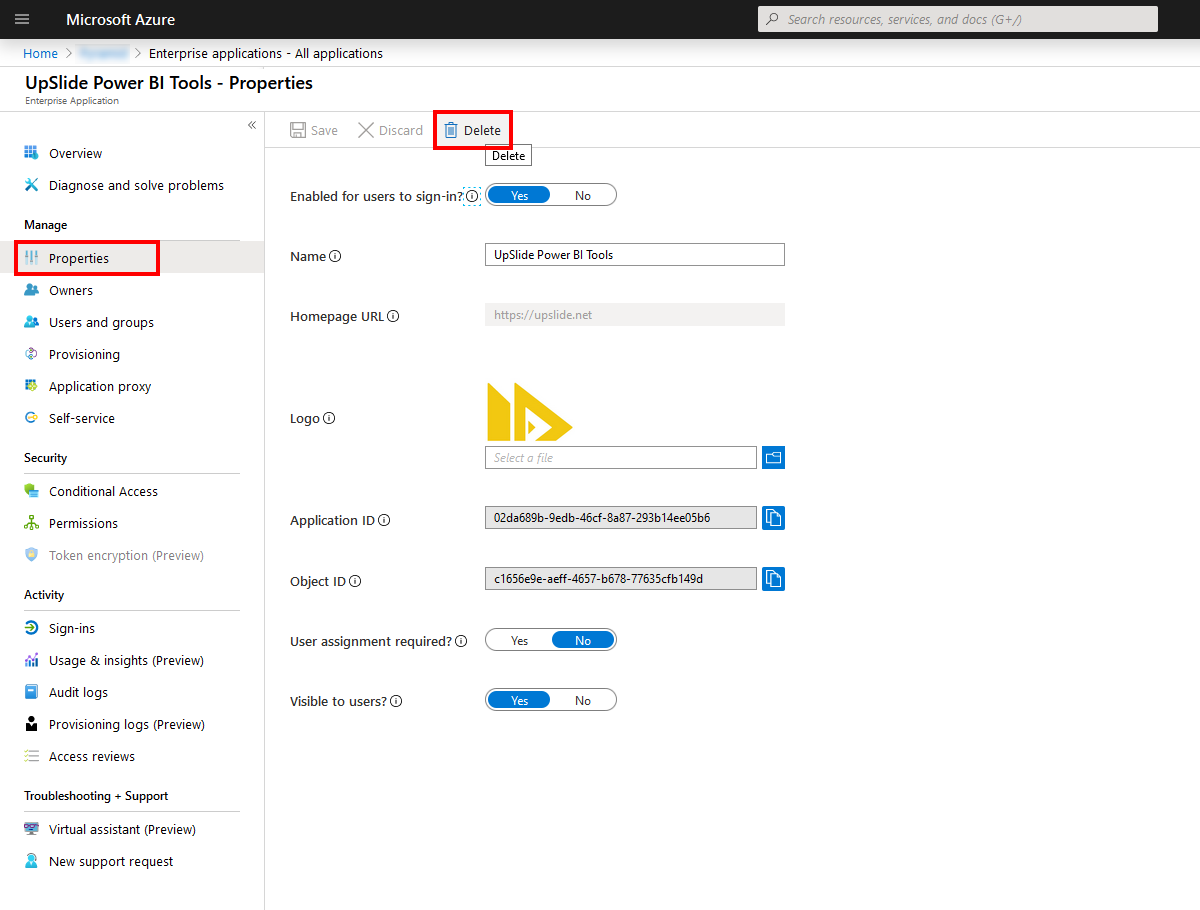Click the New support request icon
The height and width of the screenshot is (910, 1200).
click(31, 861)
